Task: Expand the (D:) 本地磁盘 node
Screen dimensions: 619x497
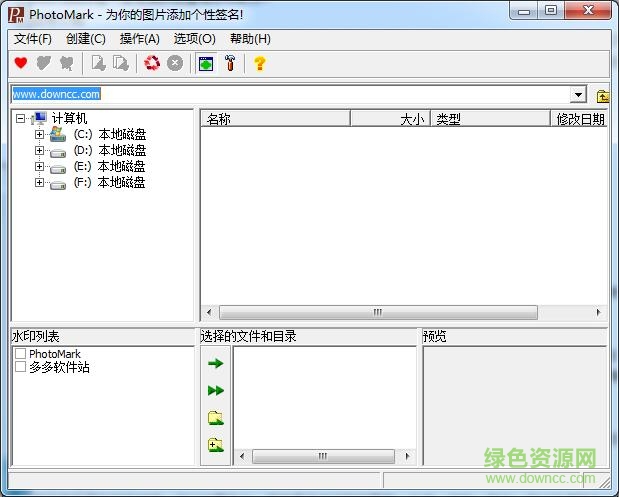Action: (x=39, y=150)
